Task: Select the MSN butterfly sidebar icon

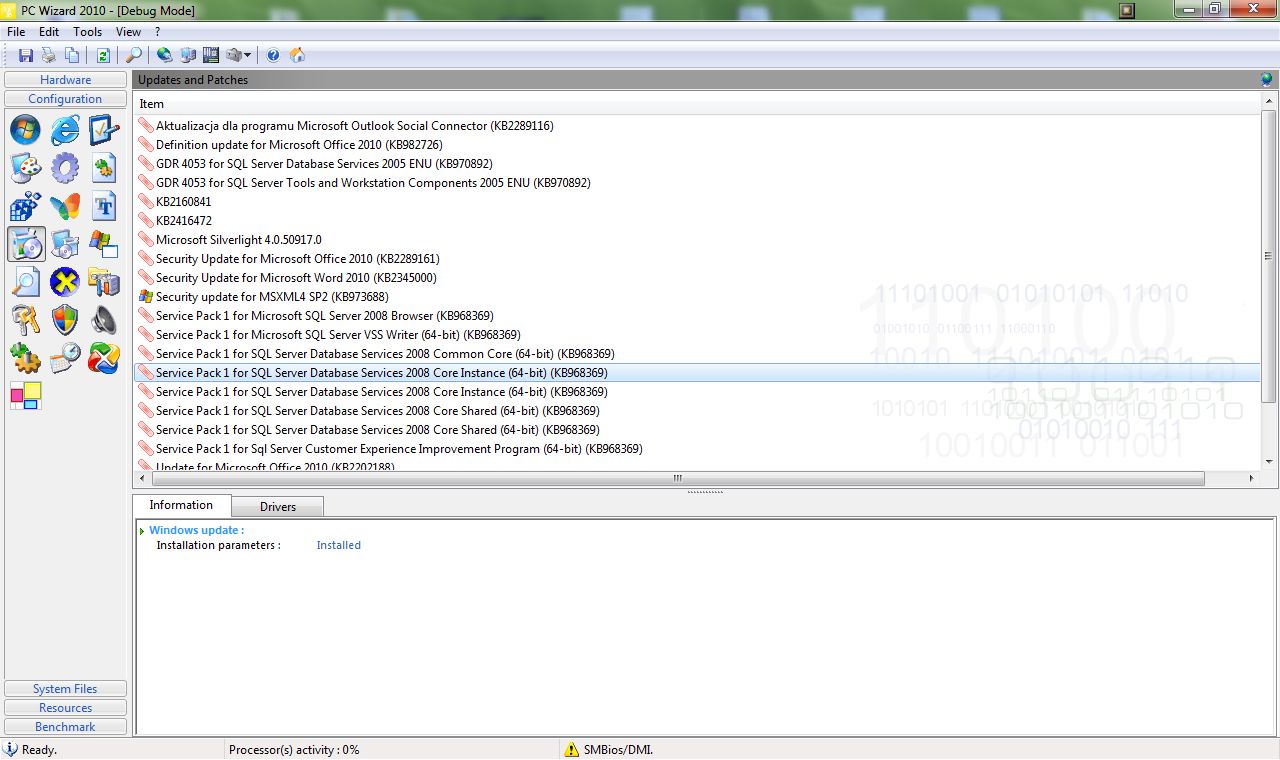Action: (65, 206)
